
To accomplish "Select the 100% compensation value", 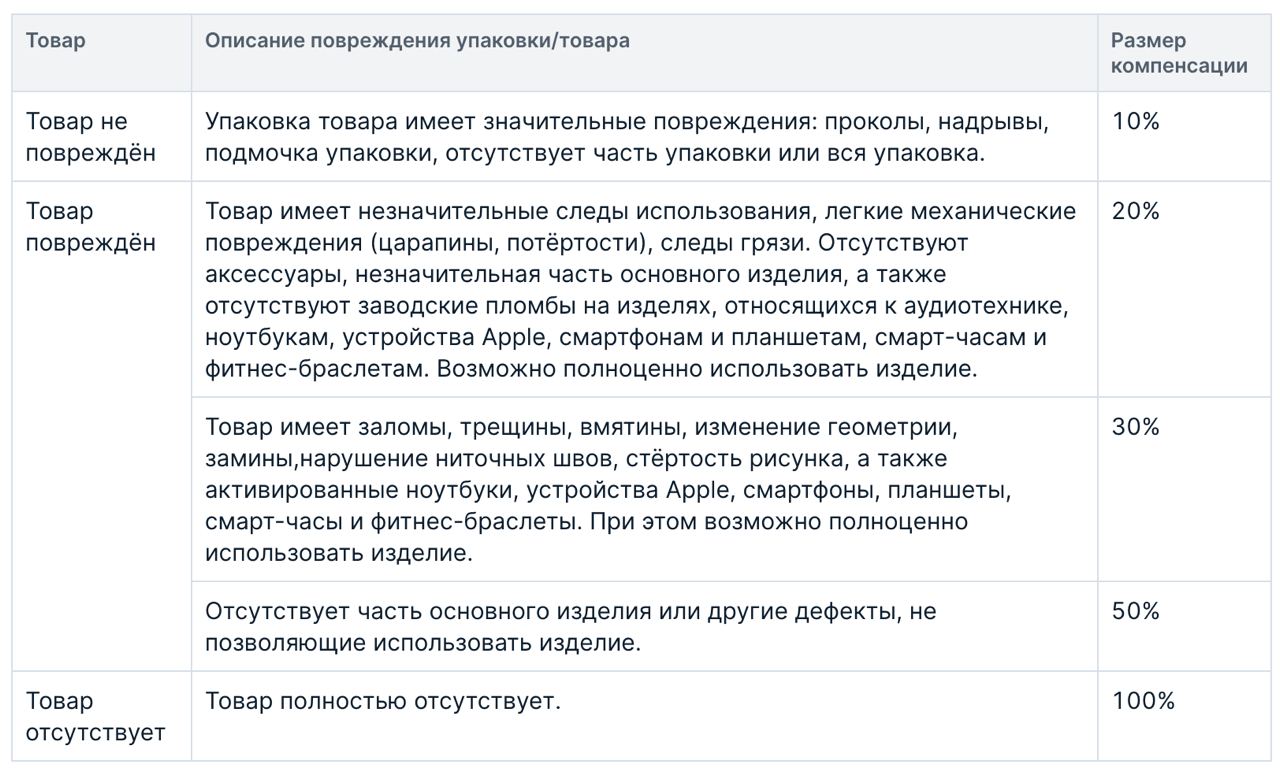I will tap(1143, 702).
